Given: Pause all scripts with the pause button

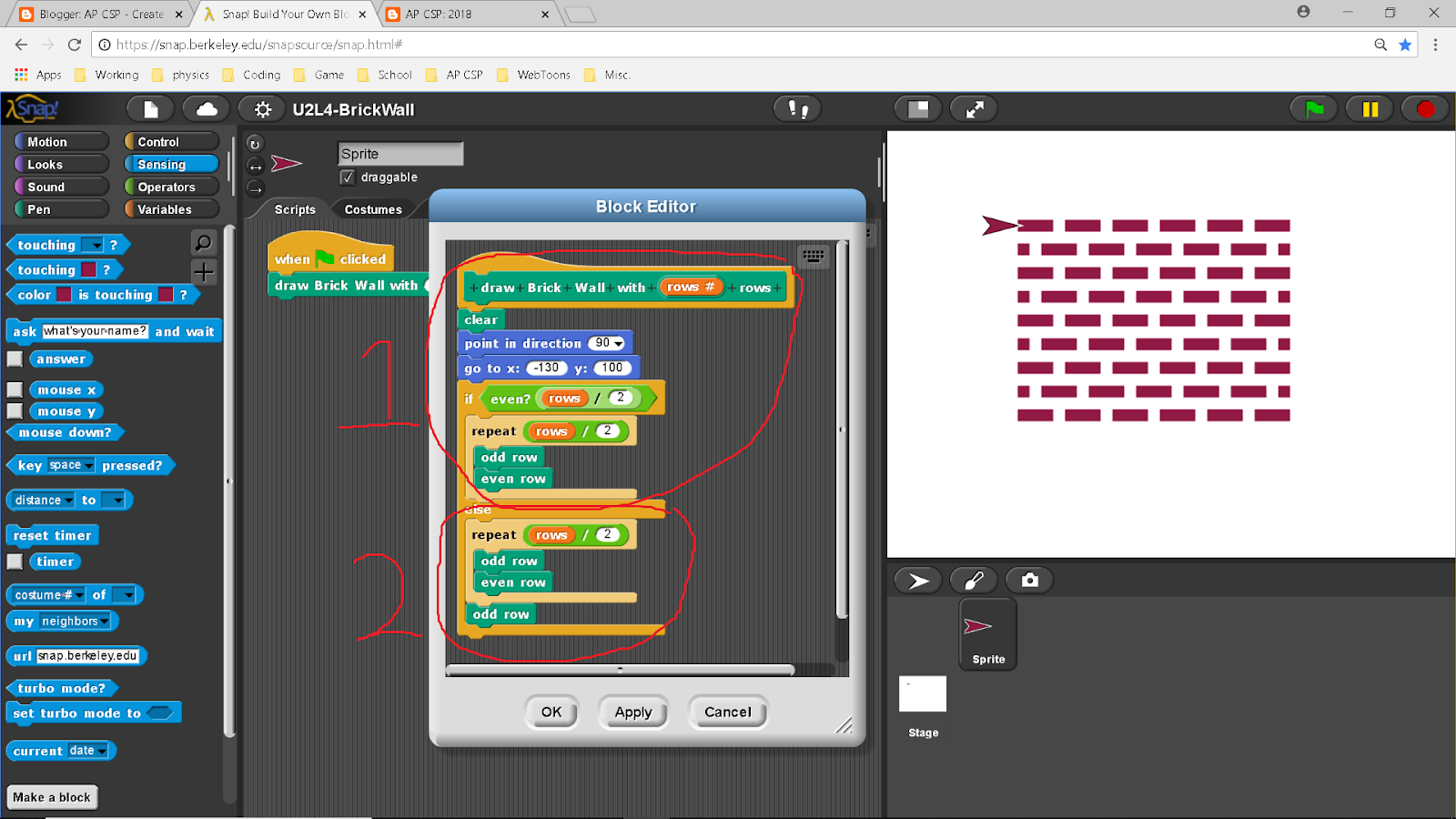Looking at the screenshot, I should coord(1370,109).
